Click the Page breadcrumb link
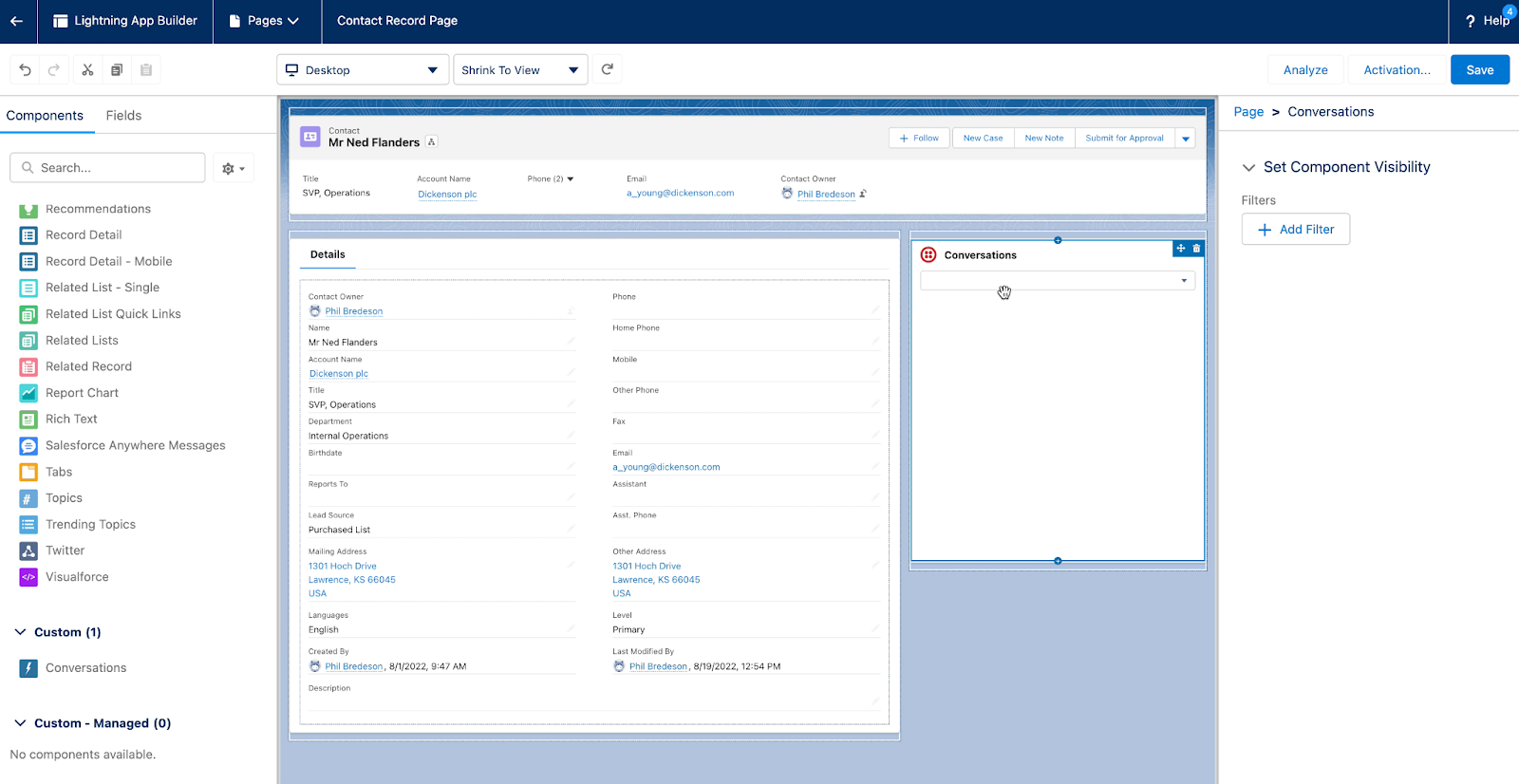 (x=1248, y=112)
